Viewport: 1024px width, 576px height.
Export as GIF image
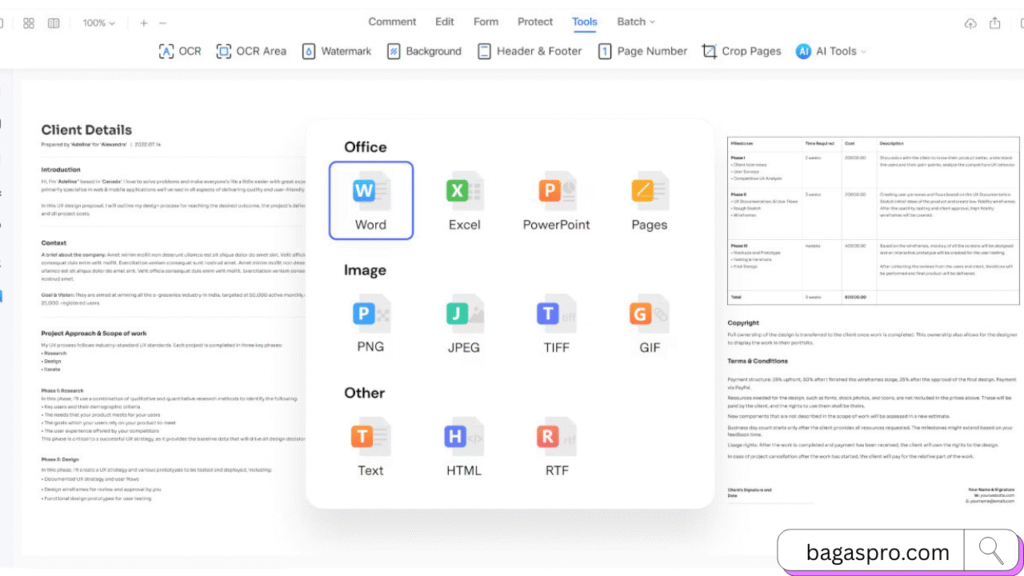(x=649, y=322)
